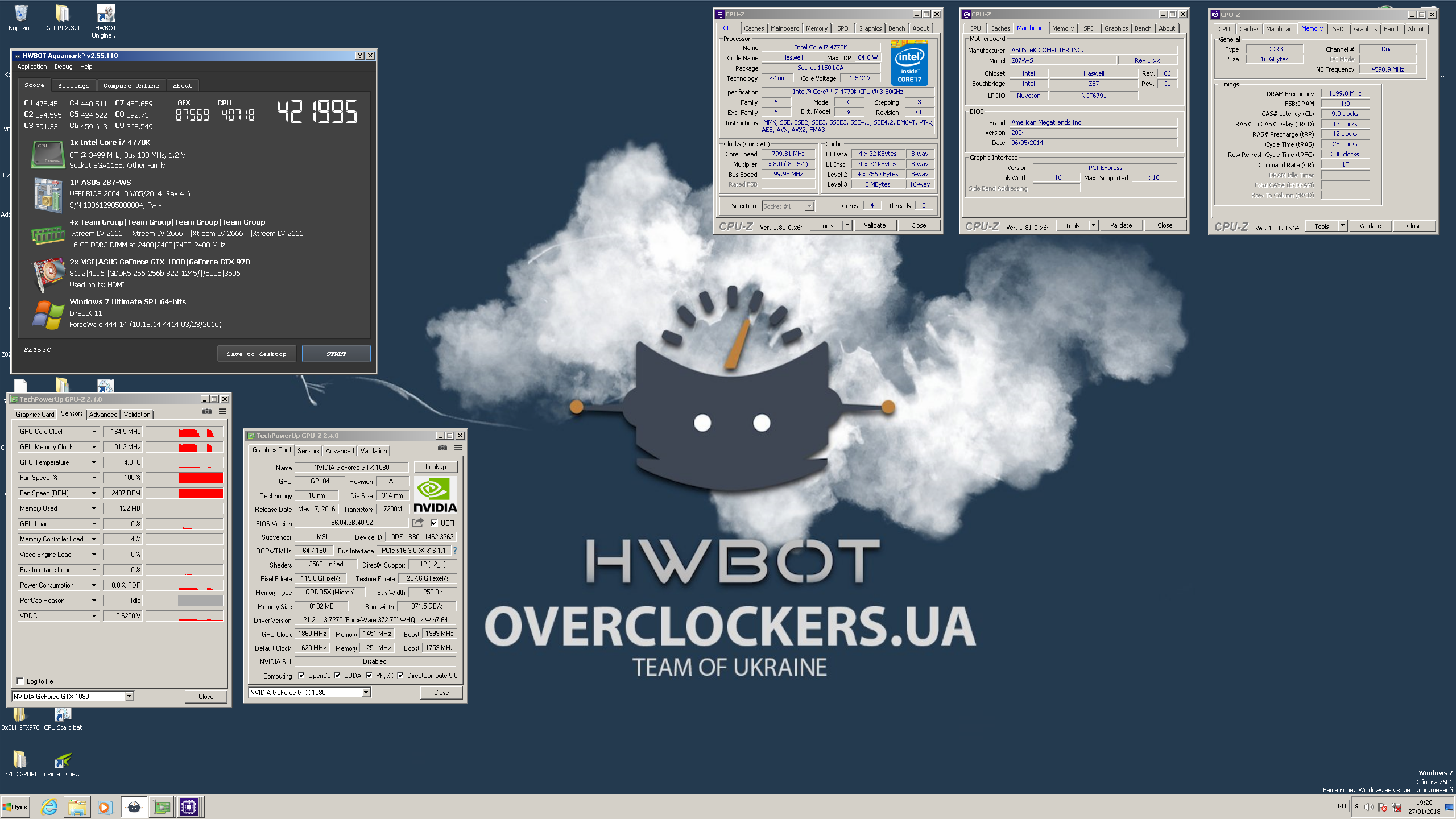Click the Bus Interface question mark icon
1456x819 pixels.
click(x=455, y=551)
